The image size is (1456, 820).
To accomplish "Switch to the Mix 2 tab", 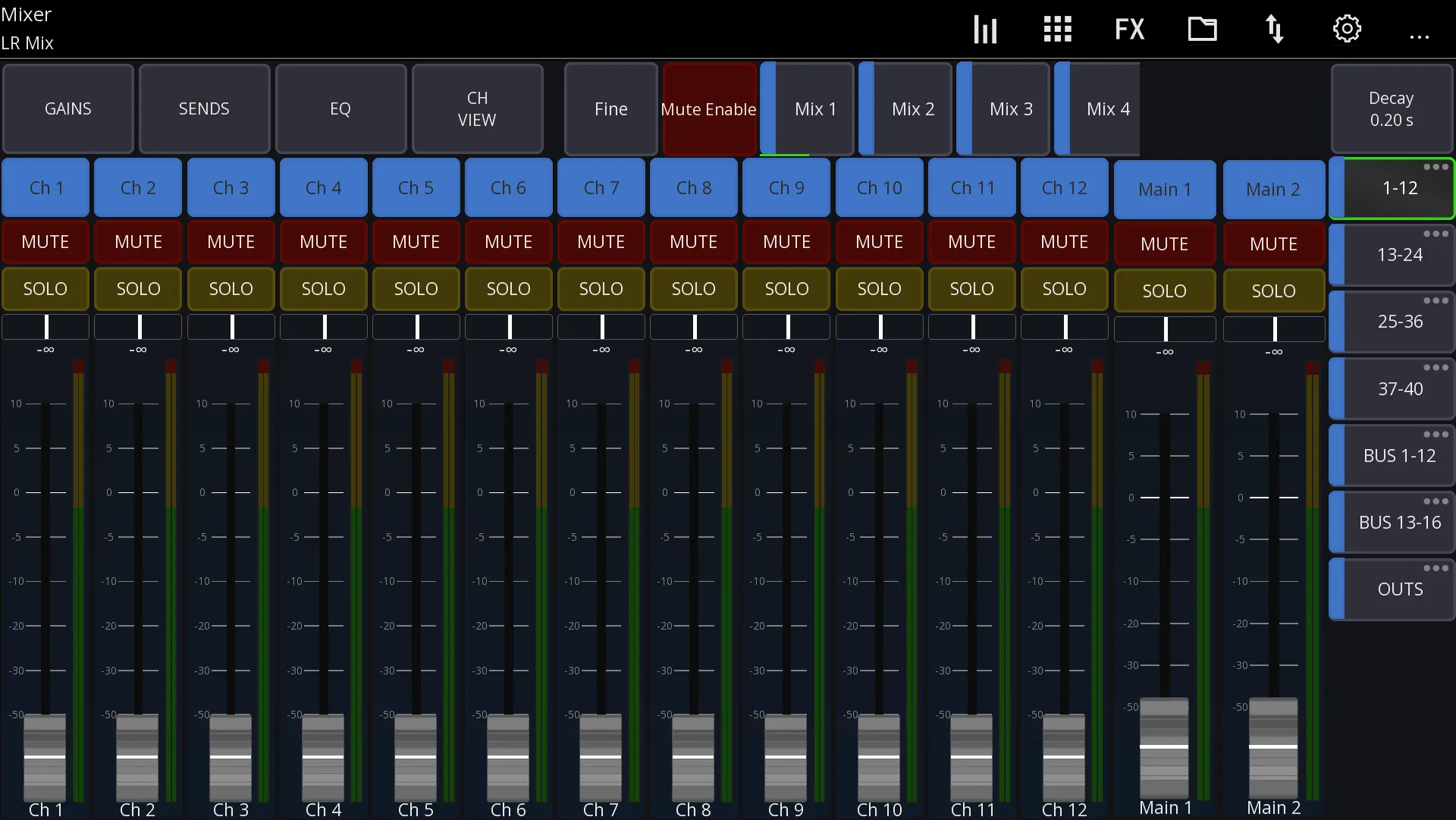I will tap(905, 109).
